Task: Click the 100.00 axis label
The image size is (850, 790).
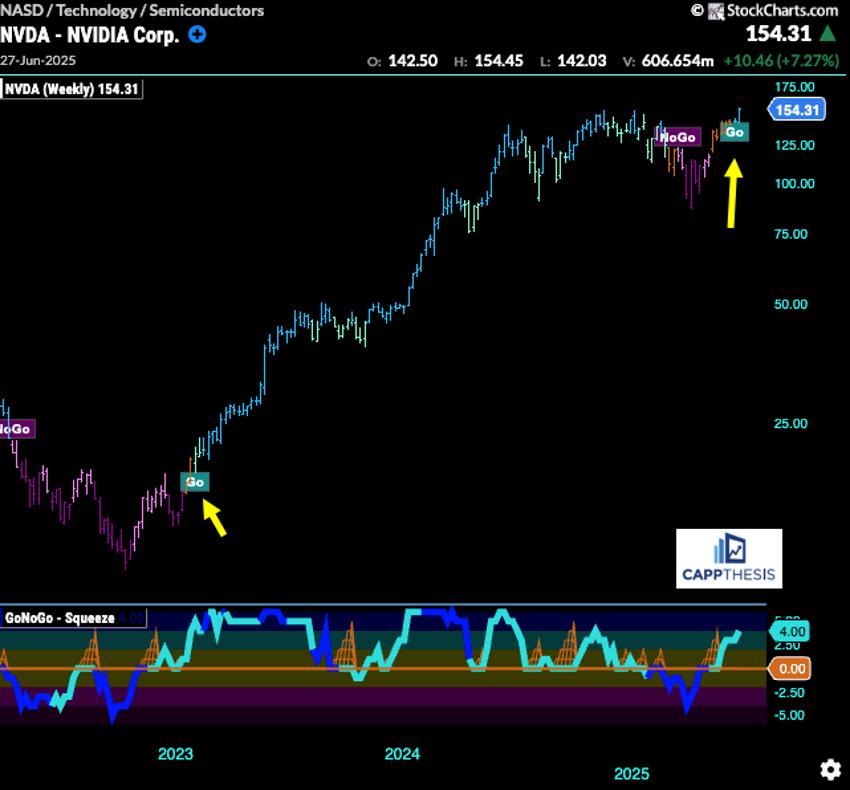Action: click(794, 184)
